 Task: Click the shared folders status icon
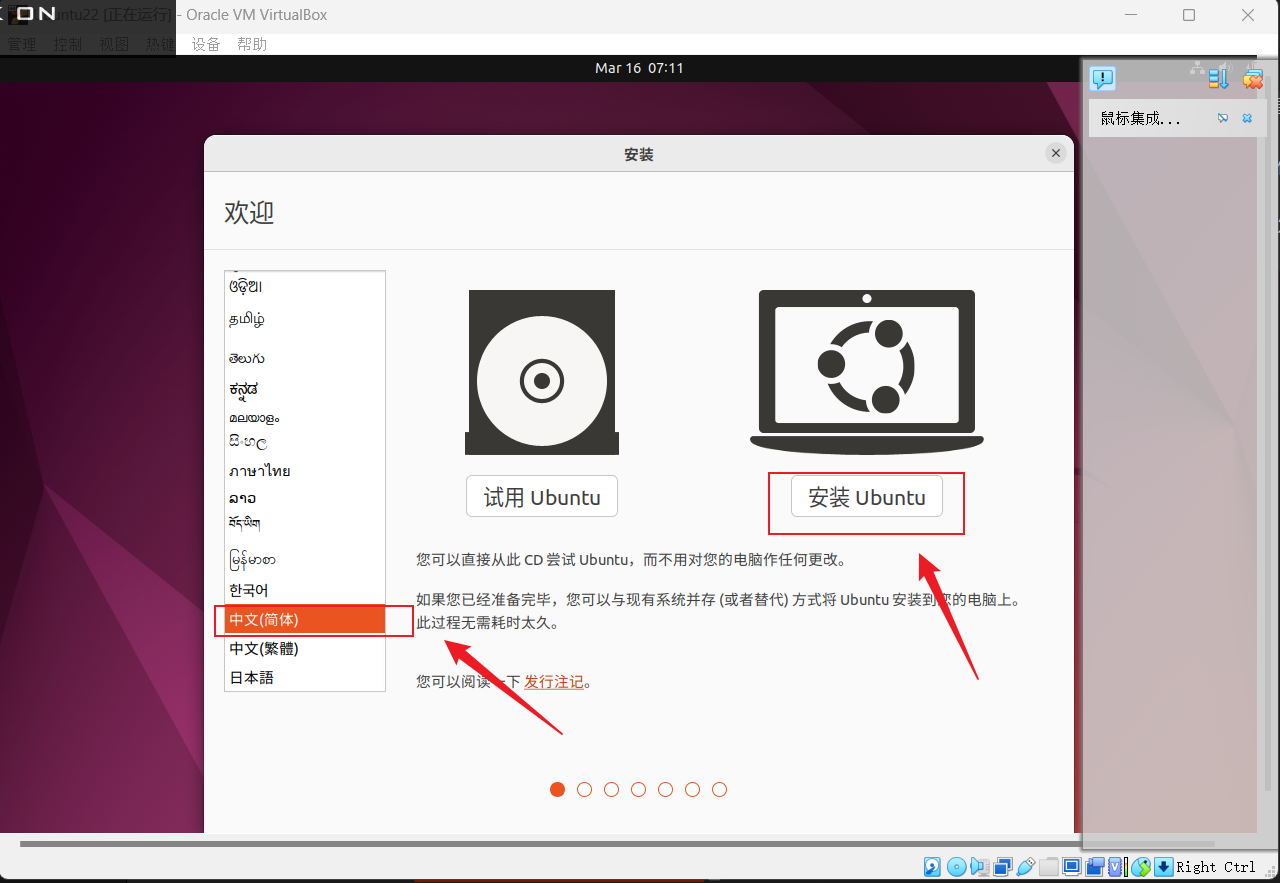click(x=1049, y=867)
